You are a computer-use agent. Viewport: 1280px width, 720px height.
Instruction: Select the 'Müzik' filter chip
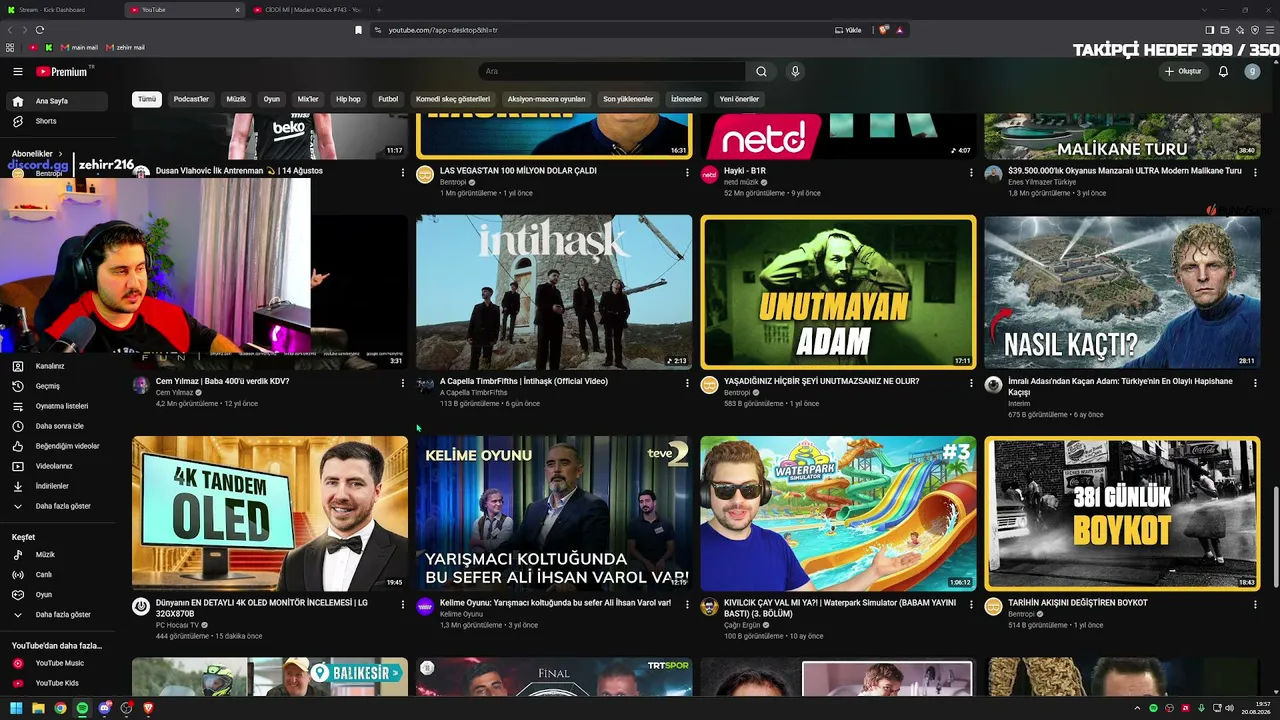coord(236,99)
